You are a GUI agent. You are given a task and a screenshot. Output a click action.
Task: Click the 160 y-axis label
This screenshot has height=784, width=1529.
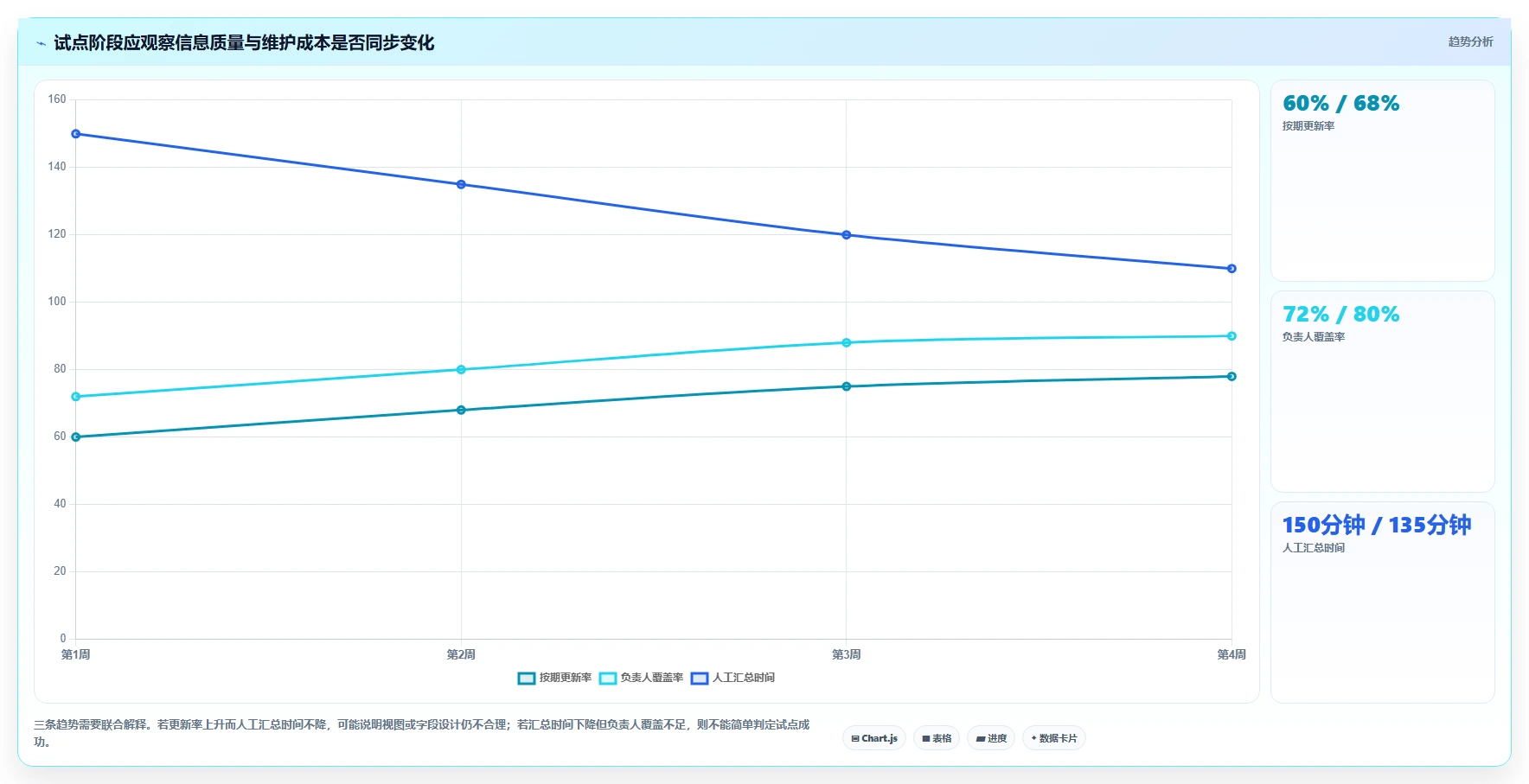(x=57, y=99)
